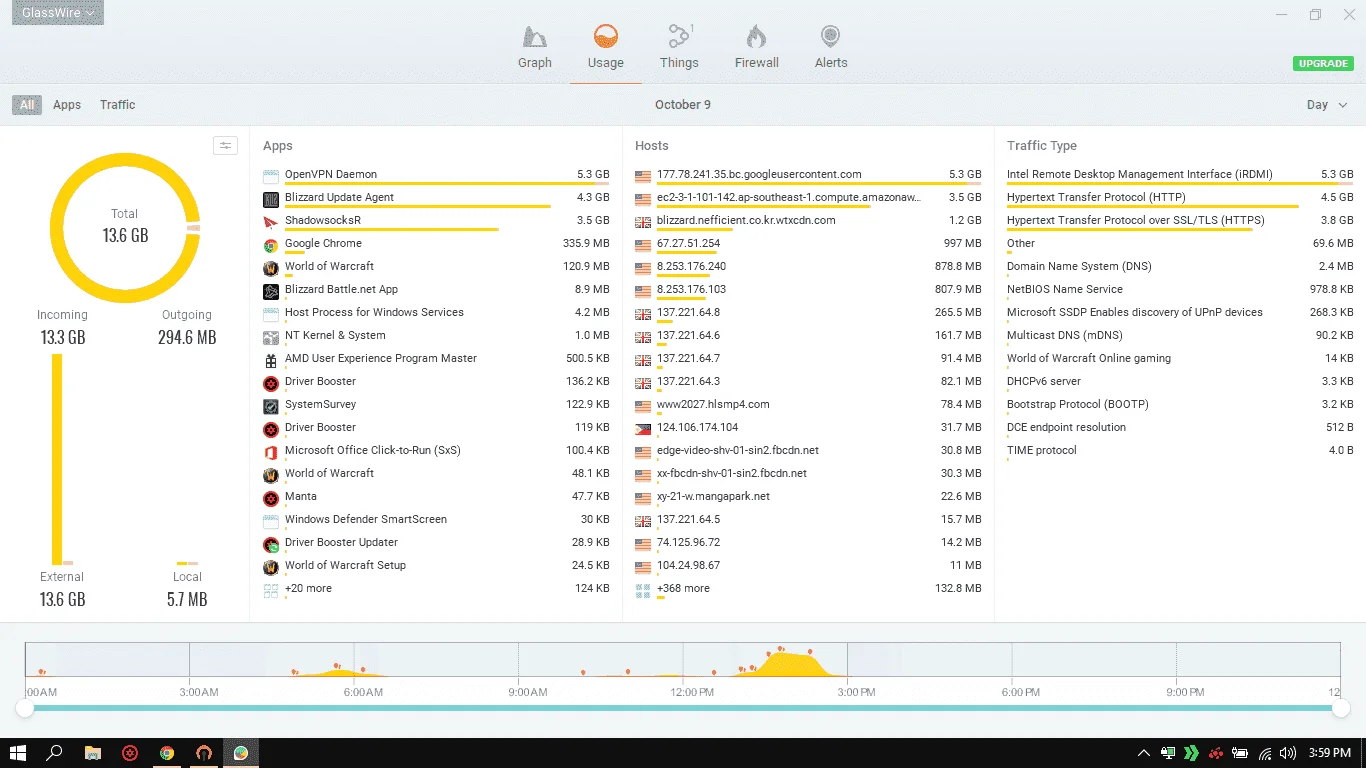The width and height of the screenshot is (1366, 768).
Task: Click the Blizzard Update Agent icon
Action: point(270,198)
